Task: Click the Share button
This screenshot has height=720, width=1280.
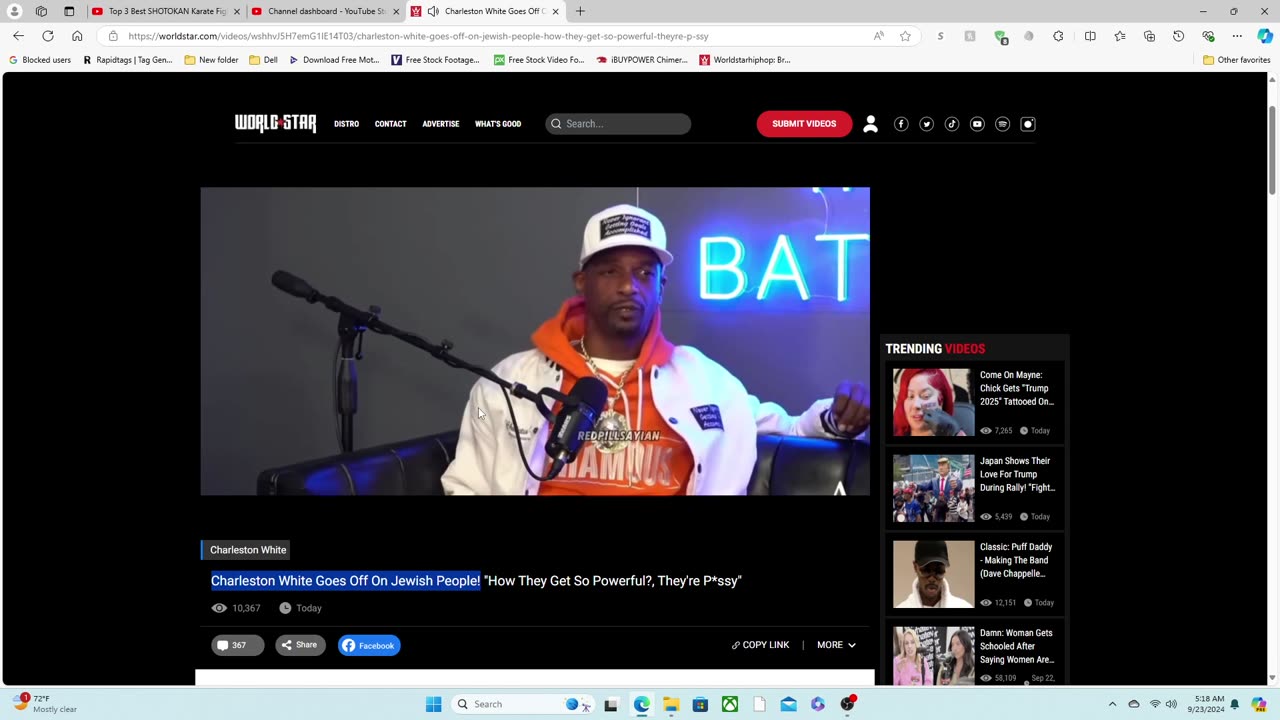Action: click(x=300, y=645)
